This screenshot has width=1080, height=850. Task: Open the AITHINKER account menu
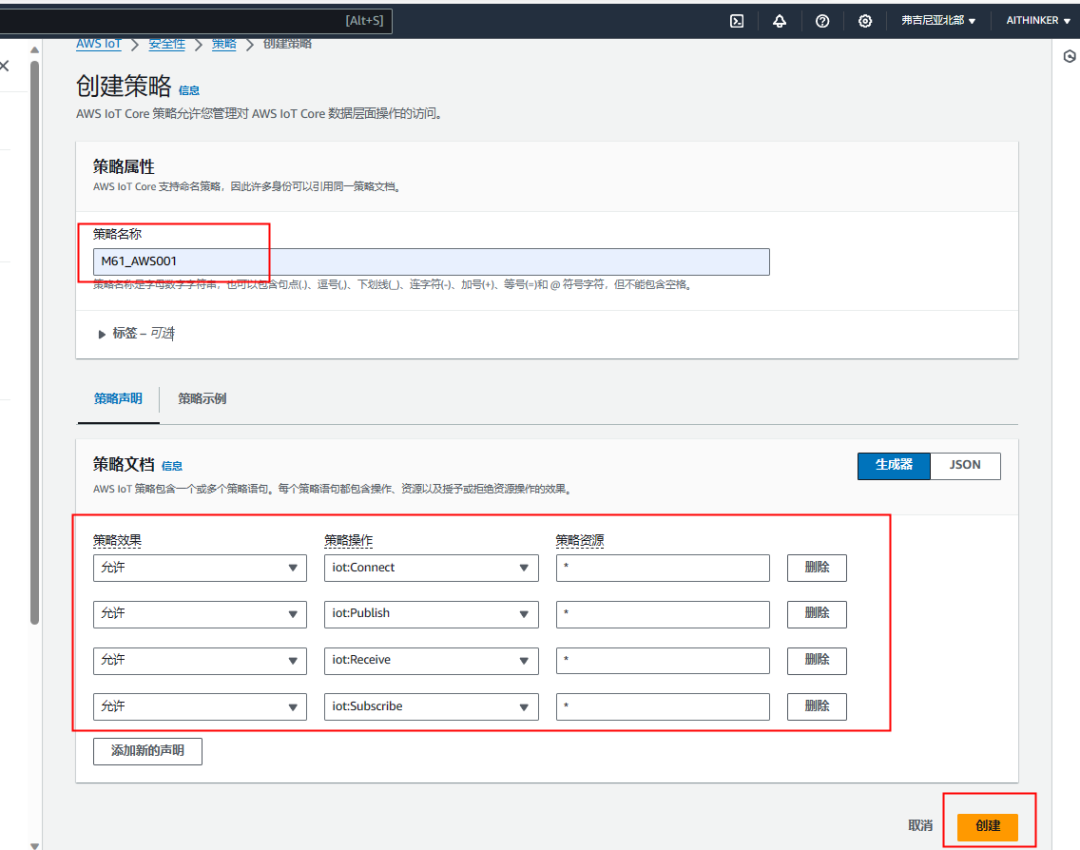(x=1038, y=21)
